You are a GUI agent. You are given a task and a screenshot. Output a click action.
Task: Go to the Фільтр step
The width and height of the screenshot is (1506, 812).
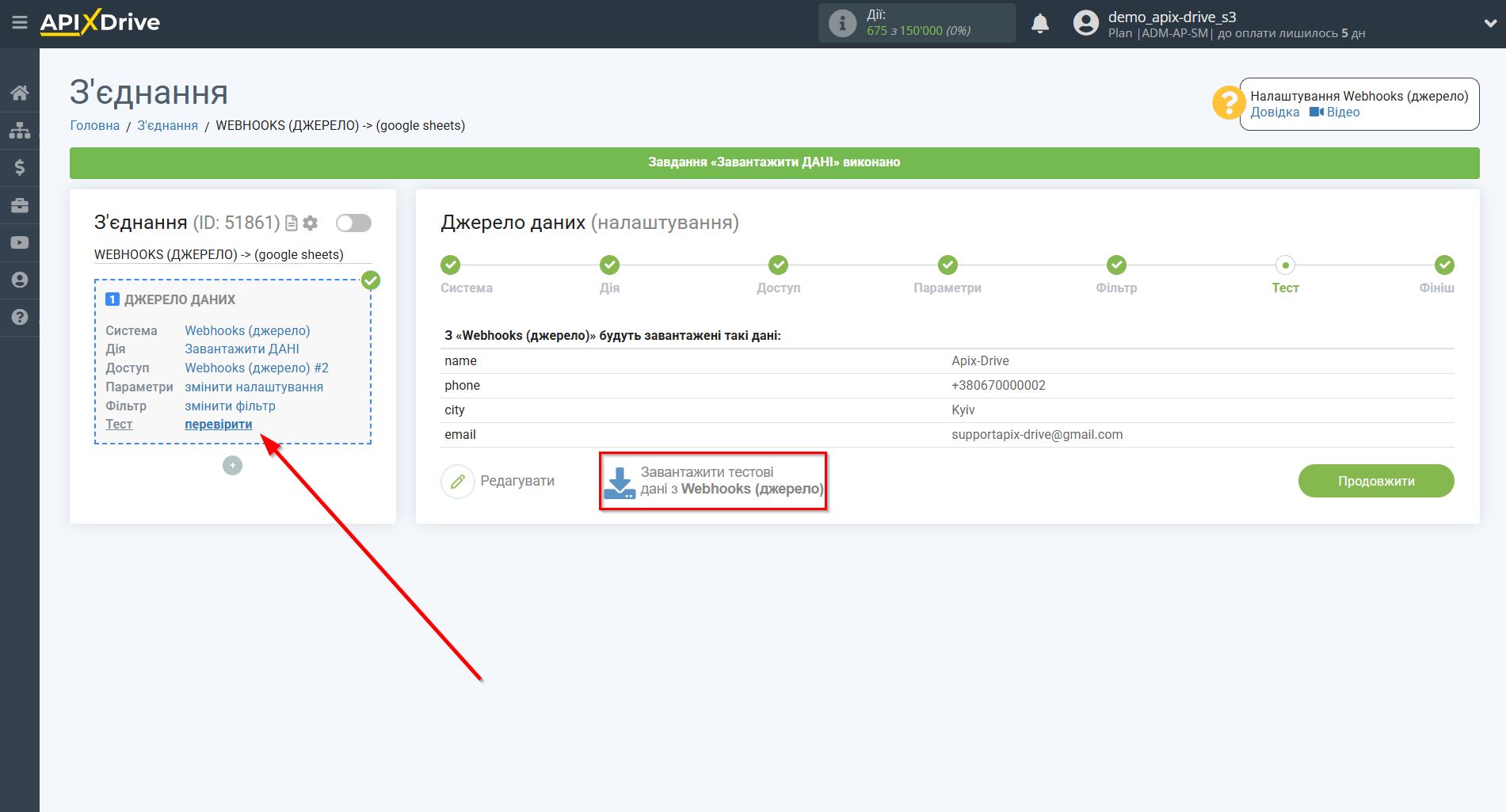pos(1116,265)
